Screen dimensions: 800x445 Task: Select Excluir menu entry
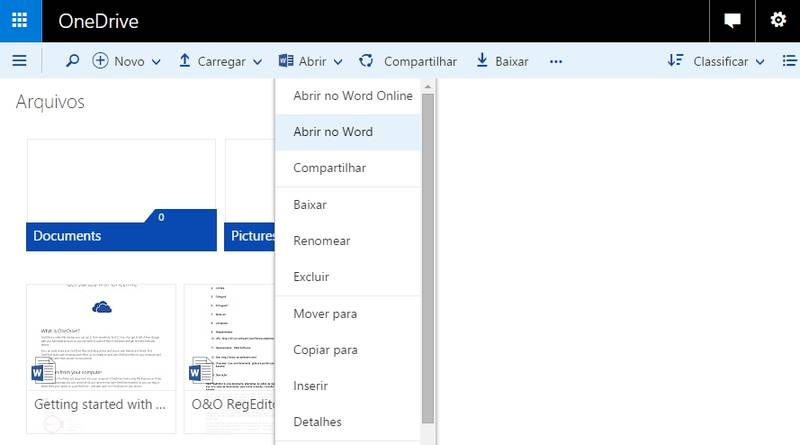click(x=348, y=277)
